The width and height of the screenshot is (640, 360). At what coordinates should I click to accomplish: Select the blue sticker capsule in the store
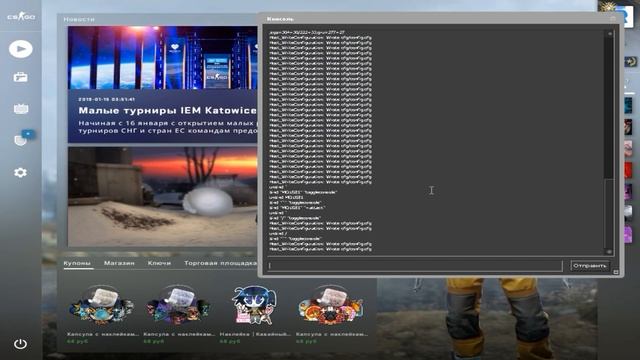tap(102, 305)
